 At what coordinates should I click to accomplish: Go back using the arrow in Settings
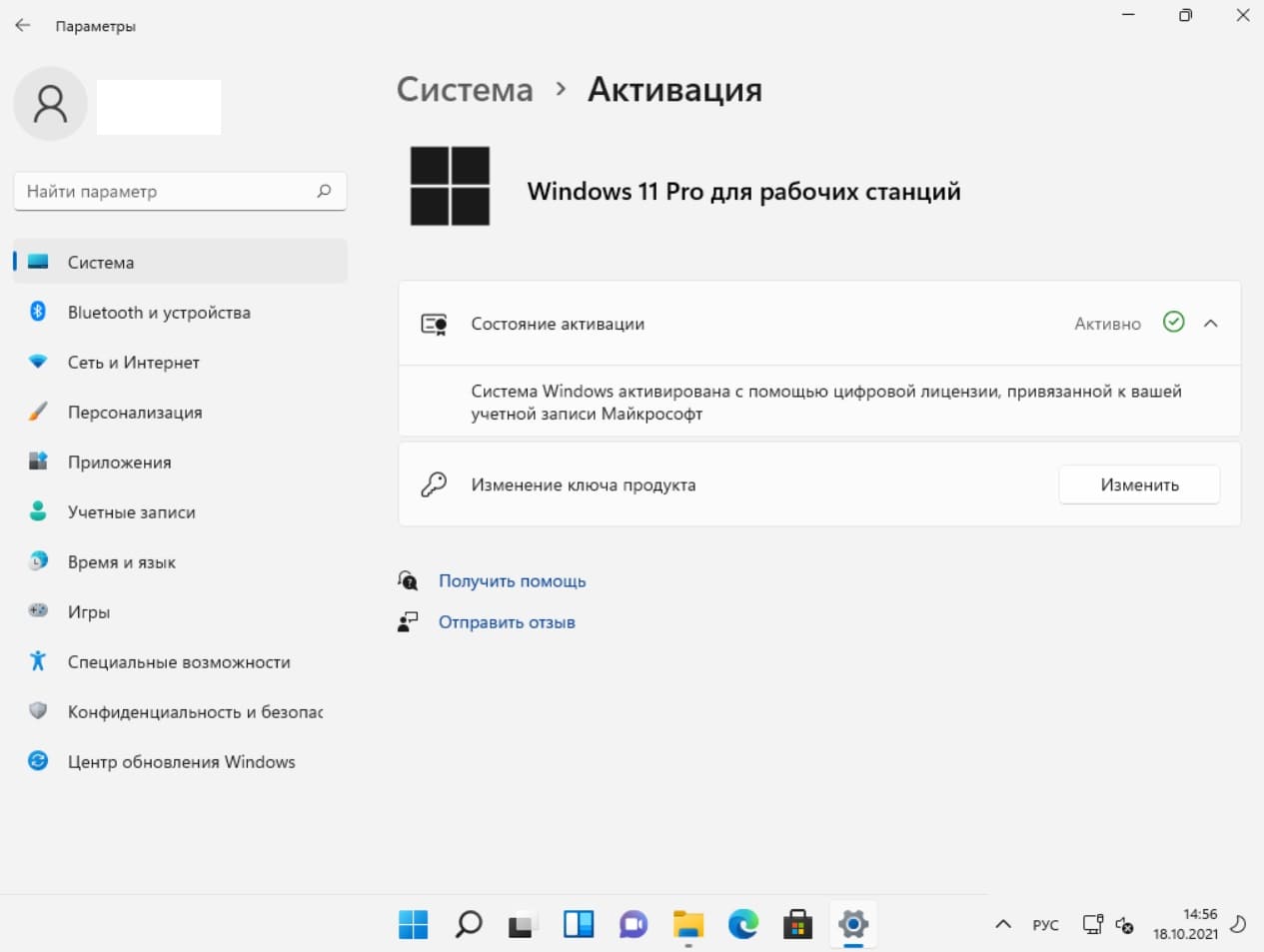click(23, 25)
